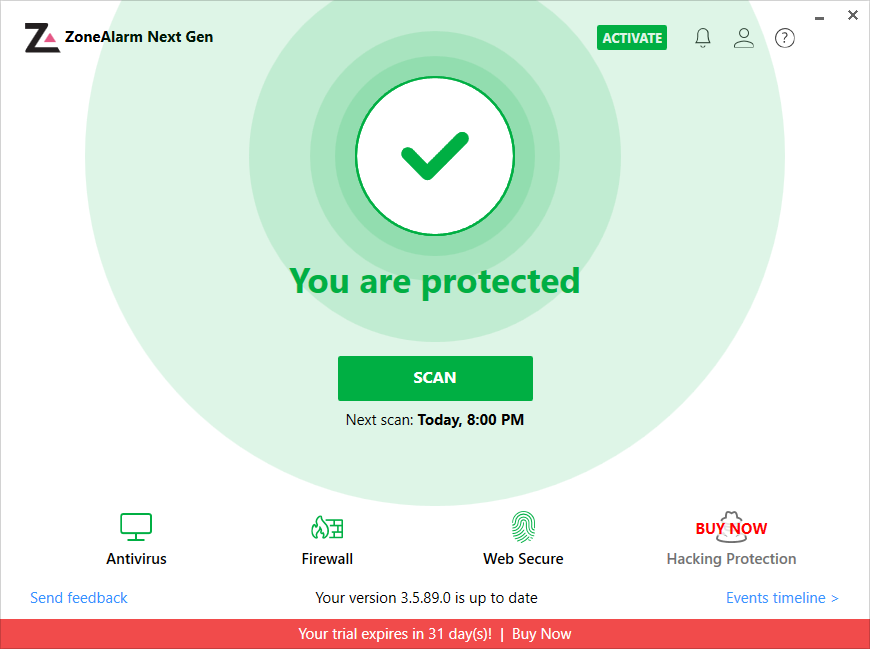This screenshot has width=870, height=649.
Task: Click the green ACTIVATE button
Action: (x=631, y=38)
